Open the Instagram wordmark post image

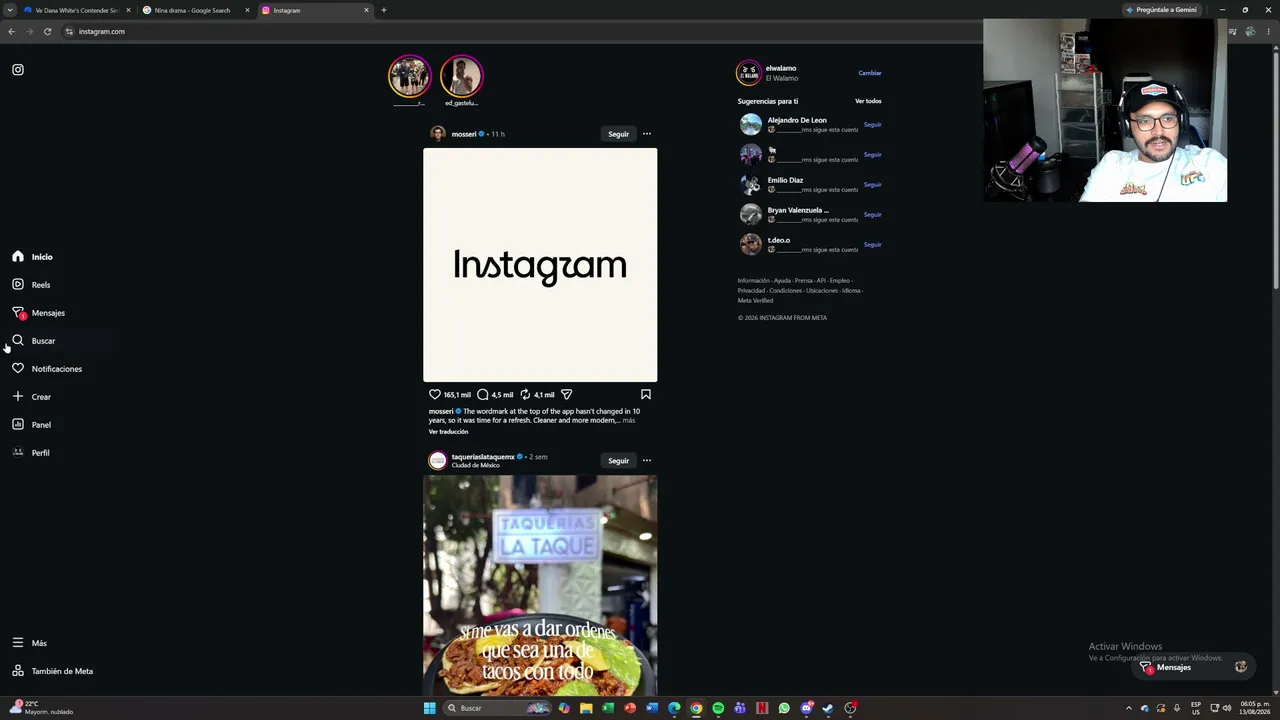540,265
